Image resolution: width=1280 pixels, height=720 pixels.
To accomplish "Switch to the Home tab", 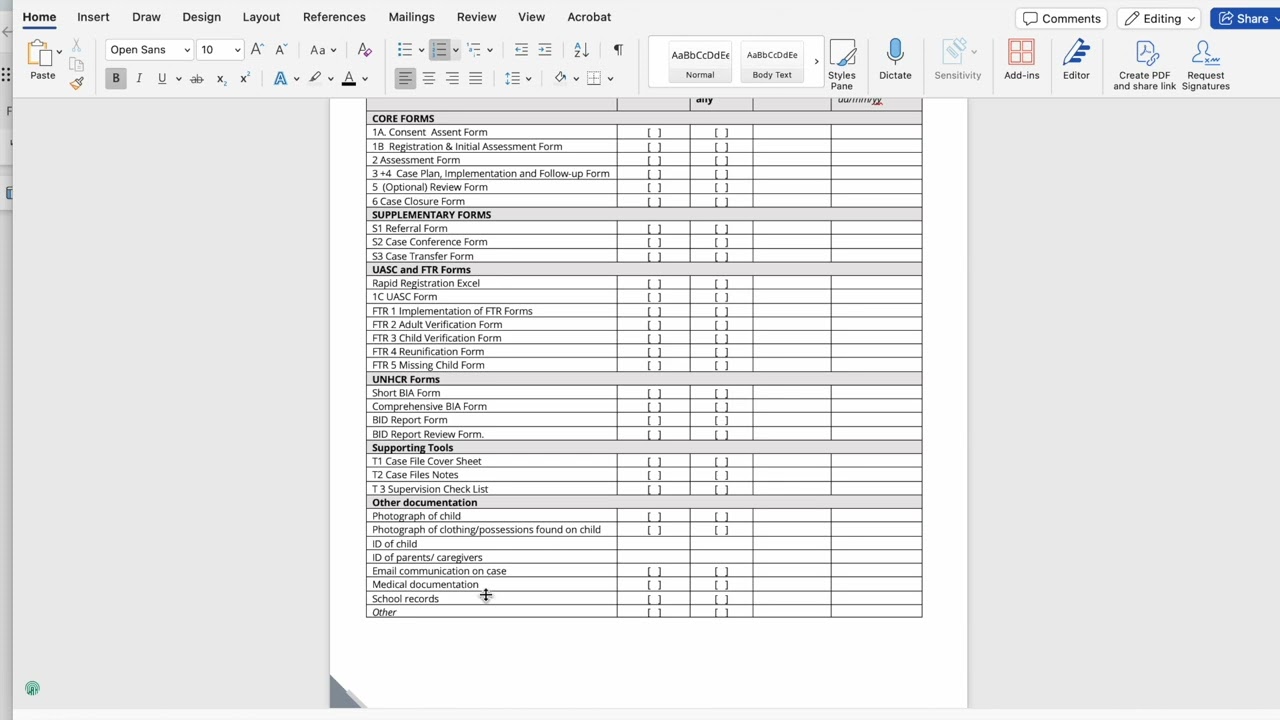I will (x=39, y=17).
